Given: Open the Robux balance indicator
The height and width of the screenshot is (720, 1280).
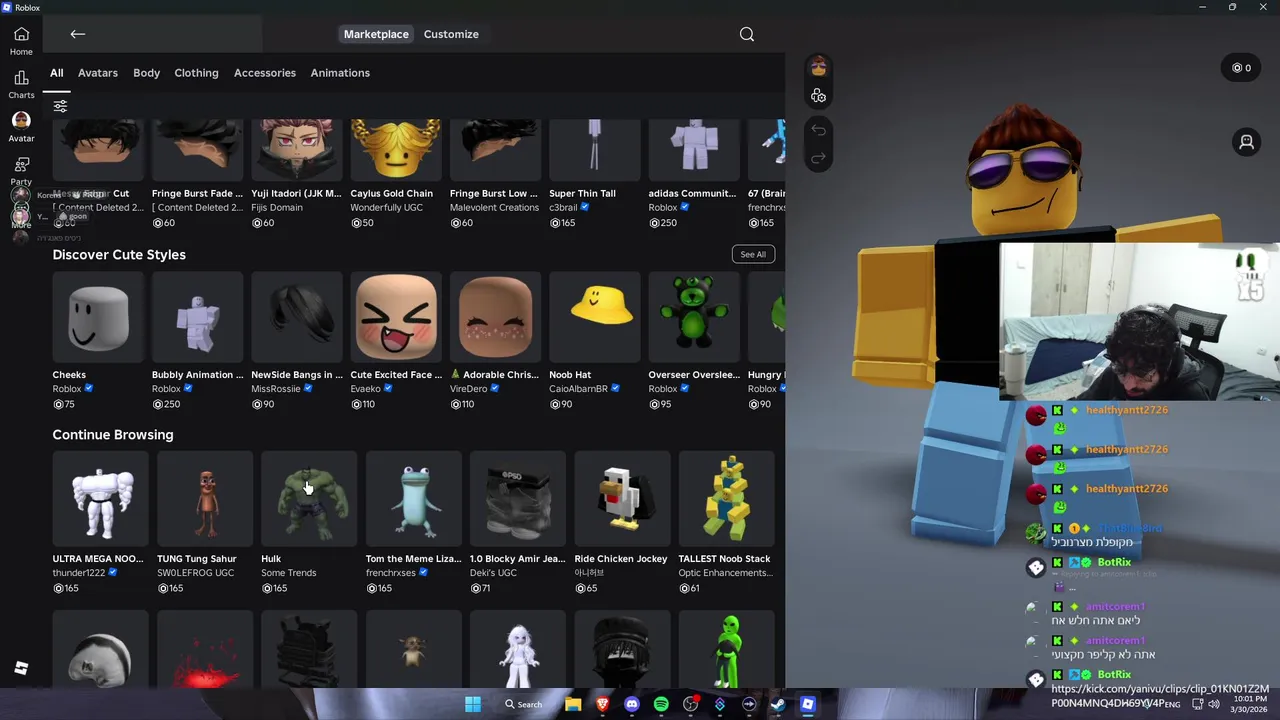Looking at the screenshot, I should coord(1242,68).
